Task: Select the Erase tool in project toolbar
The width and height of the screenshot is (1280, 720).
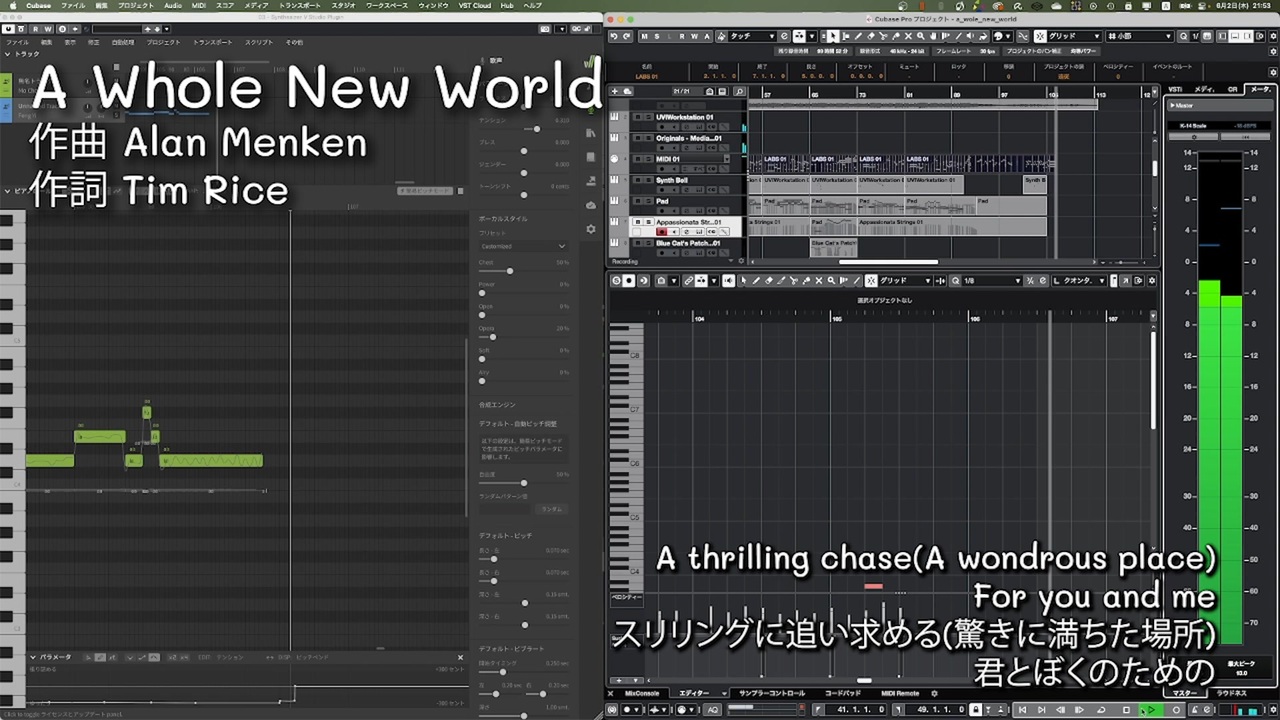Action: pos(870,36)
